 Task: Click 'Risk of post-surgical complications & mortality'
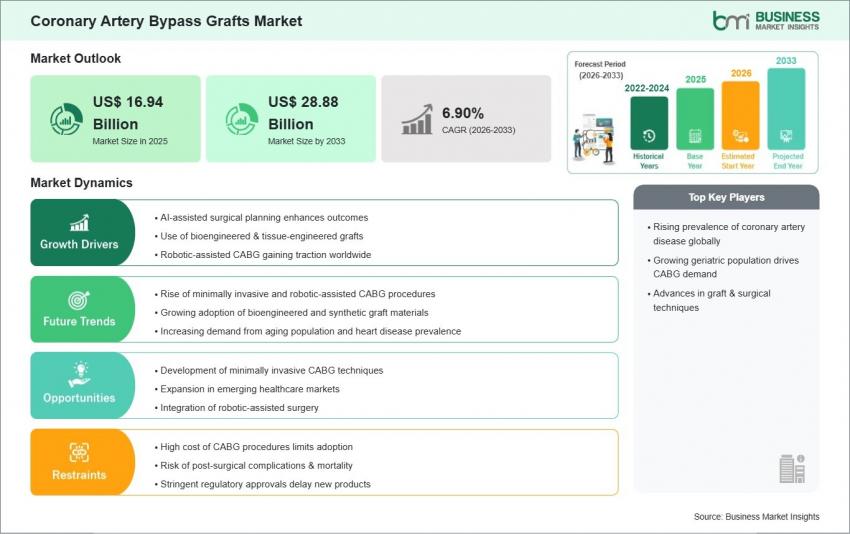point(254,465)
